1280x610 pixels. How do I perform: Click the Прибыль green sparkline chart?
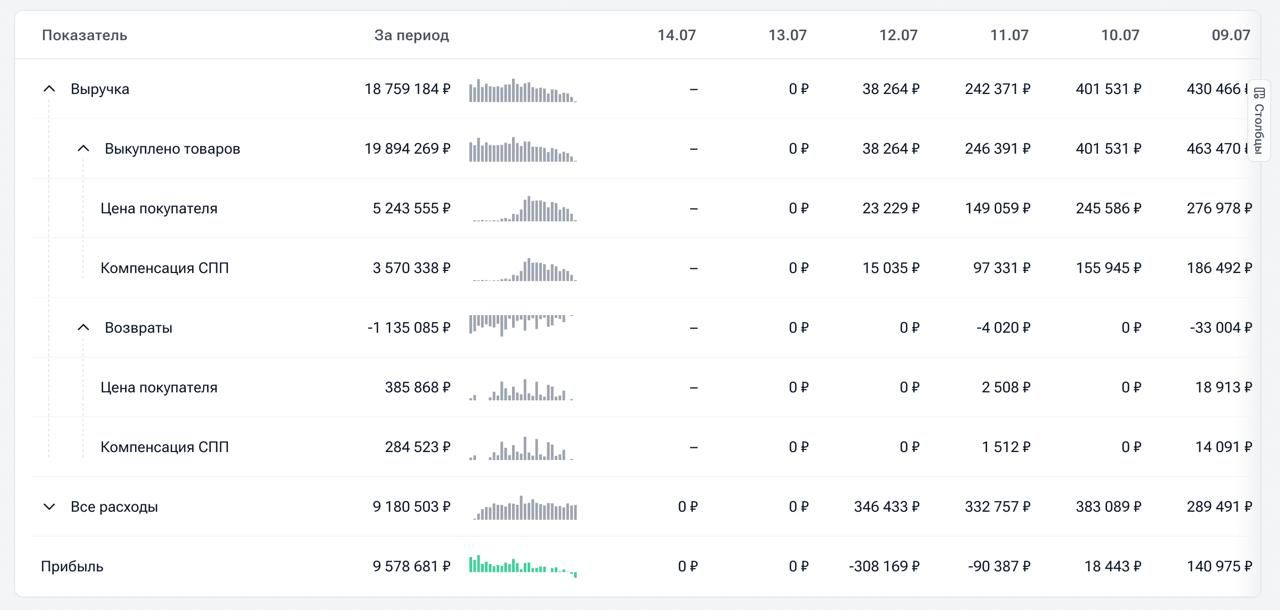[523, 566]
